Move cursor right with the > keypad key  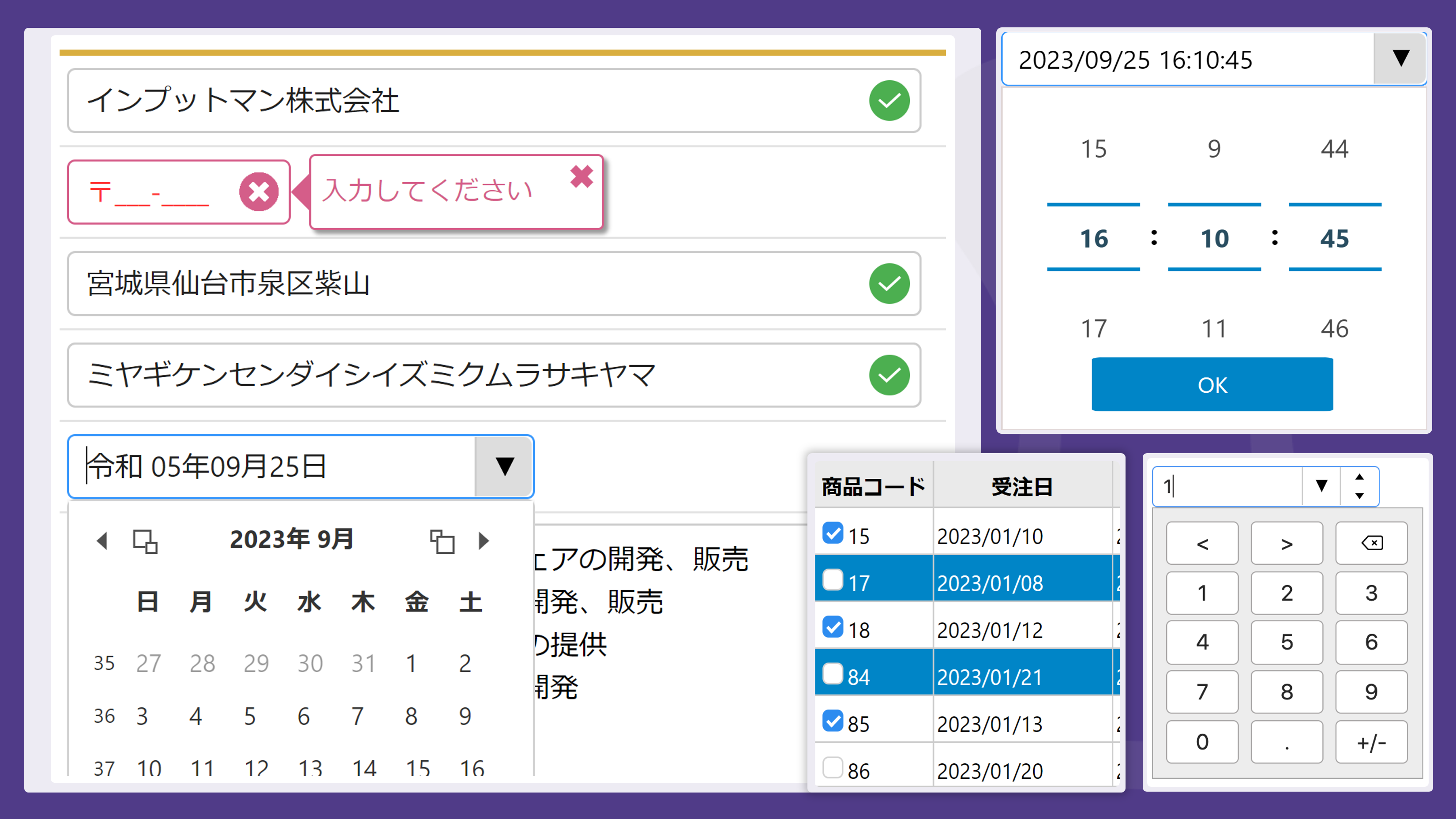click(1287, 543)
